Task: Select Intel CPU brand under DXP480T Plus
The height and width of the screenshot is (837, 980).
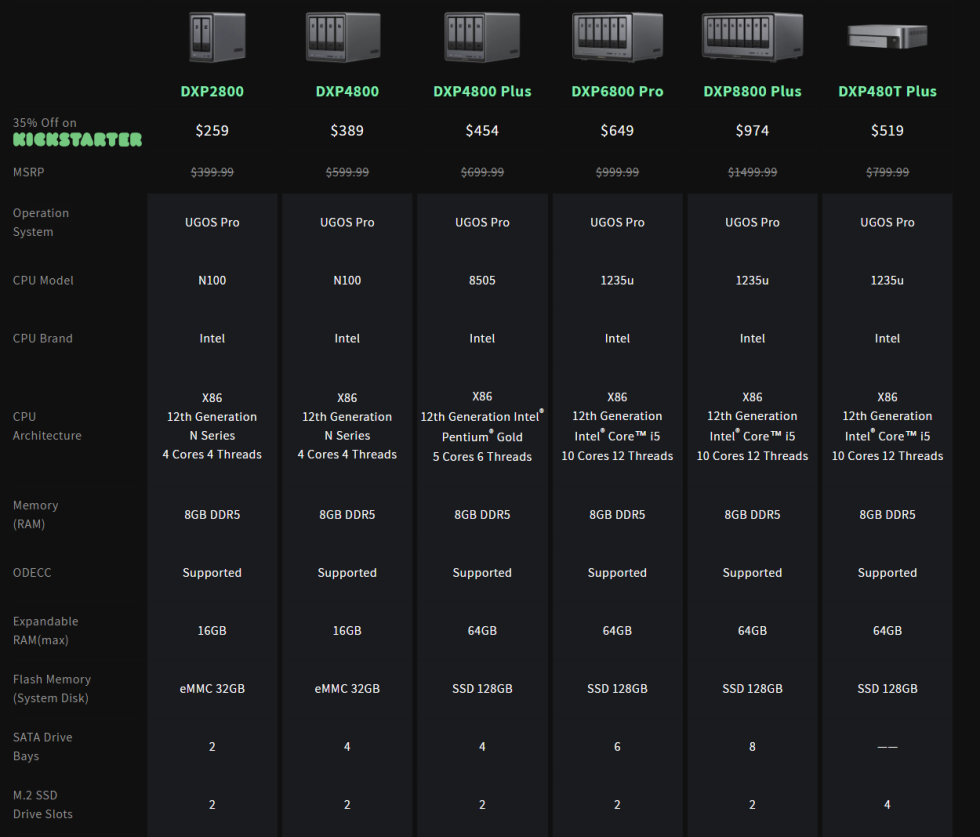Action: coord(888,338)
